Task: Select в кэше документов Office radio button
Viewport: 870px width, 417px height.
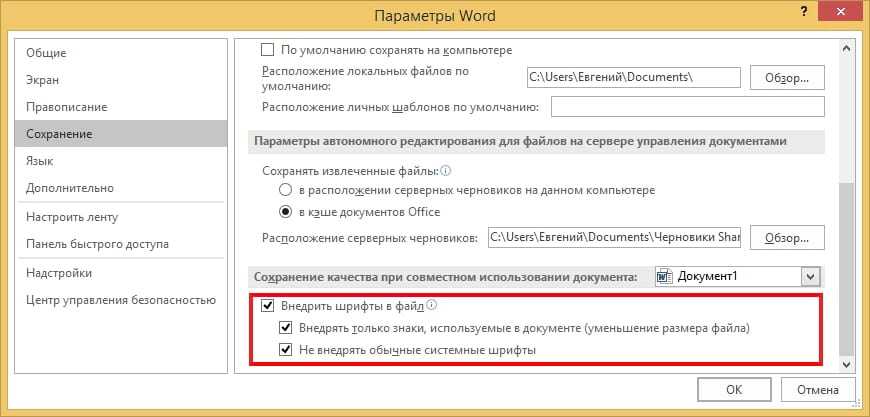Action: coord(287,212)
